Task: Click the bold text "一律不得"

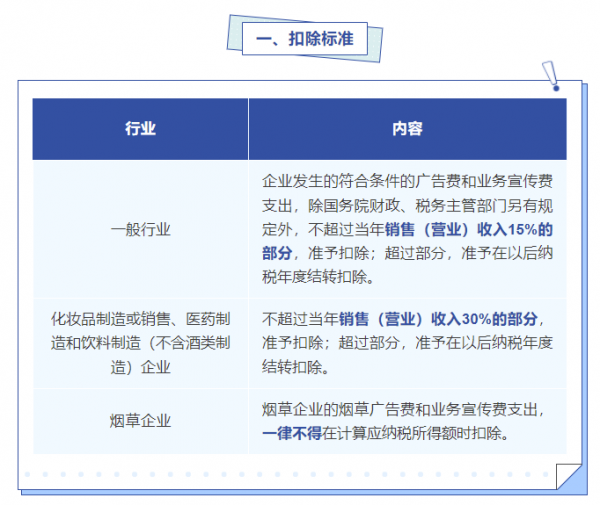Action: click(292, 433)
